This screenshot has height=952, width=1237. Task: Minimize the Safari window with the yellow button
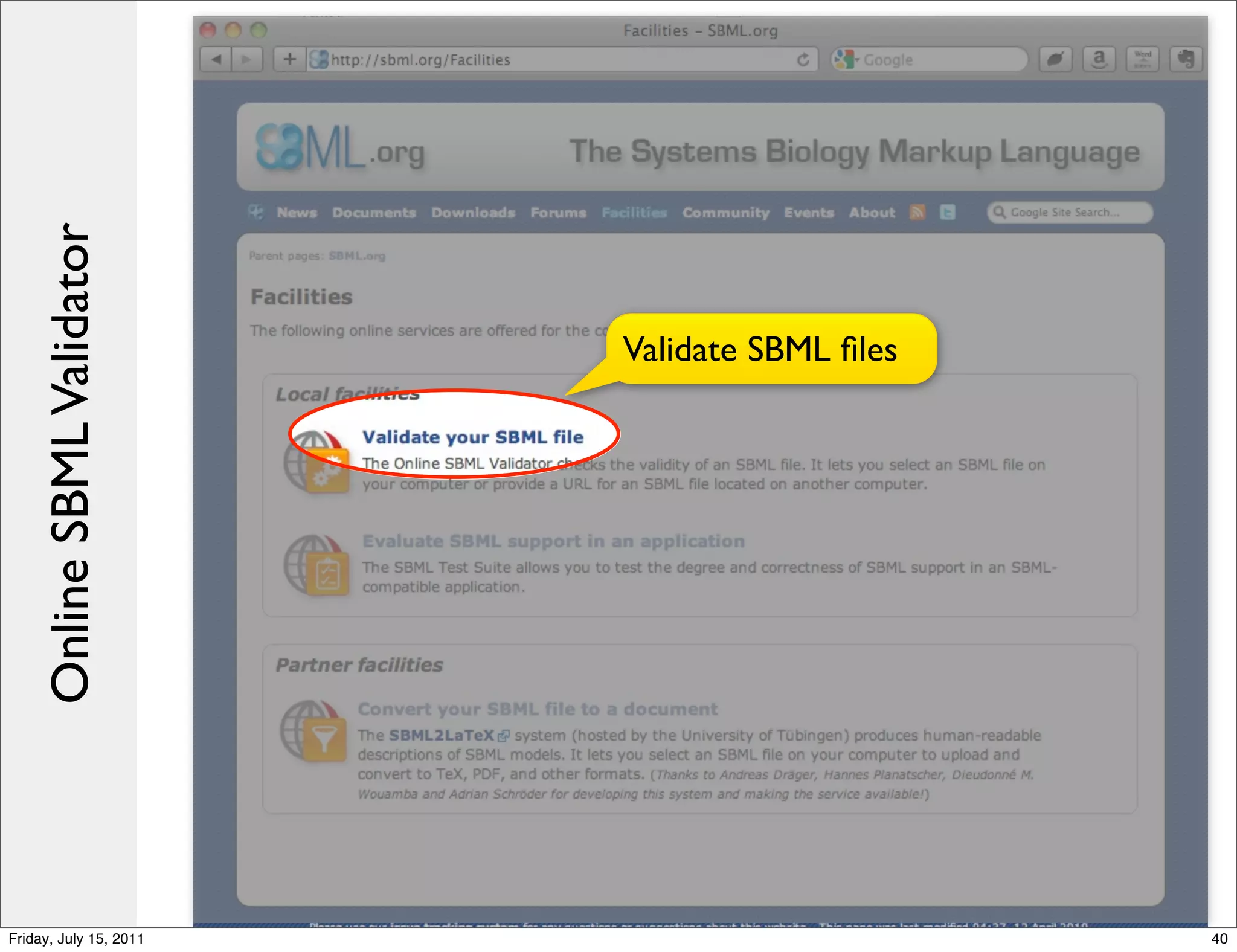(x=233, y=30)
